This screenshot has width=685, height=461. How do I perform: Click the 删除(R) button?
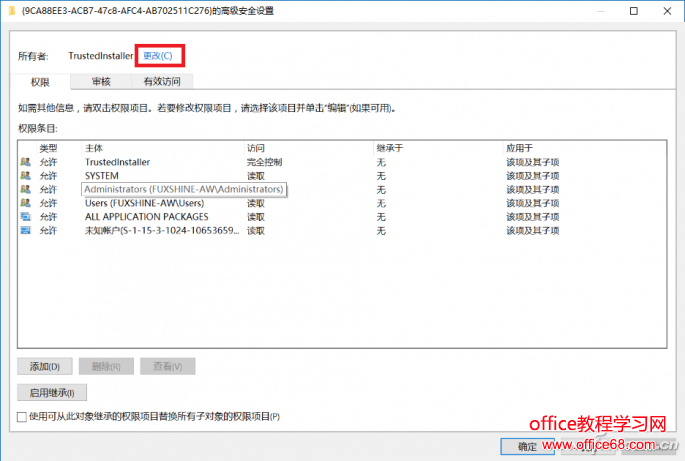pos(106,366)
